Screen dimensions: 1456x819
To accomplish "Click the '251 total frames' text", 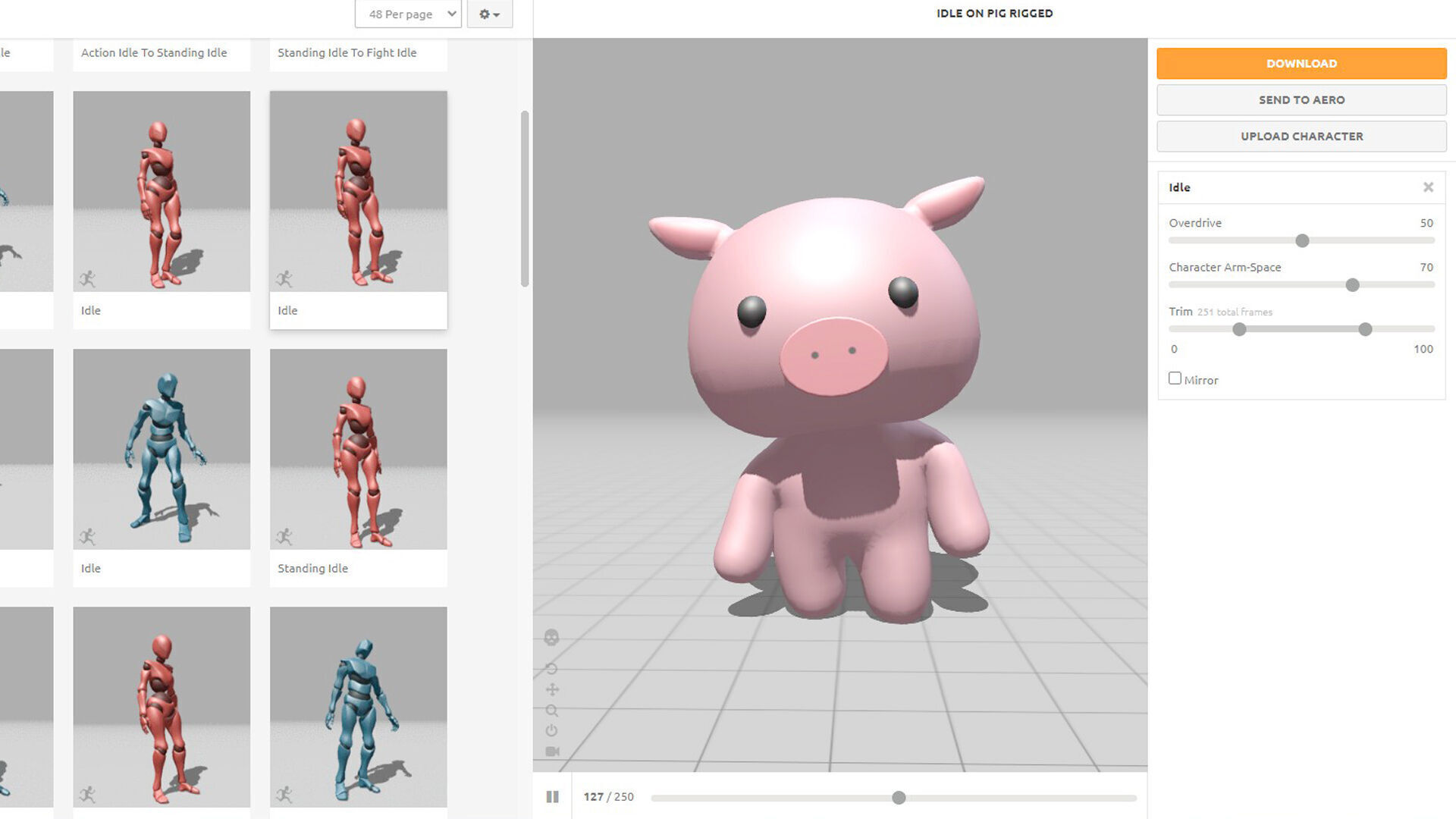I will pos(1235,312).
